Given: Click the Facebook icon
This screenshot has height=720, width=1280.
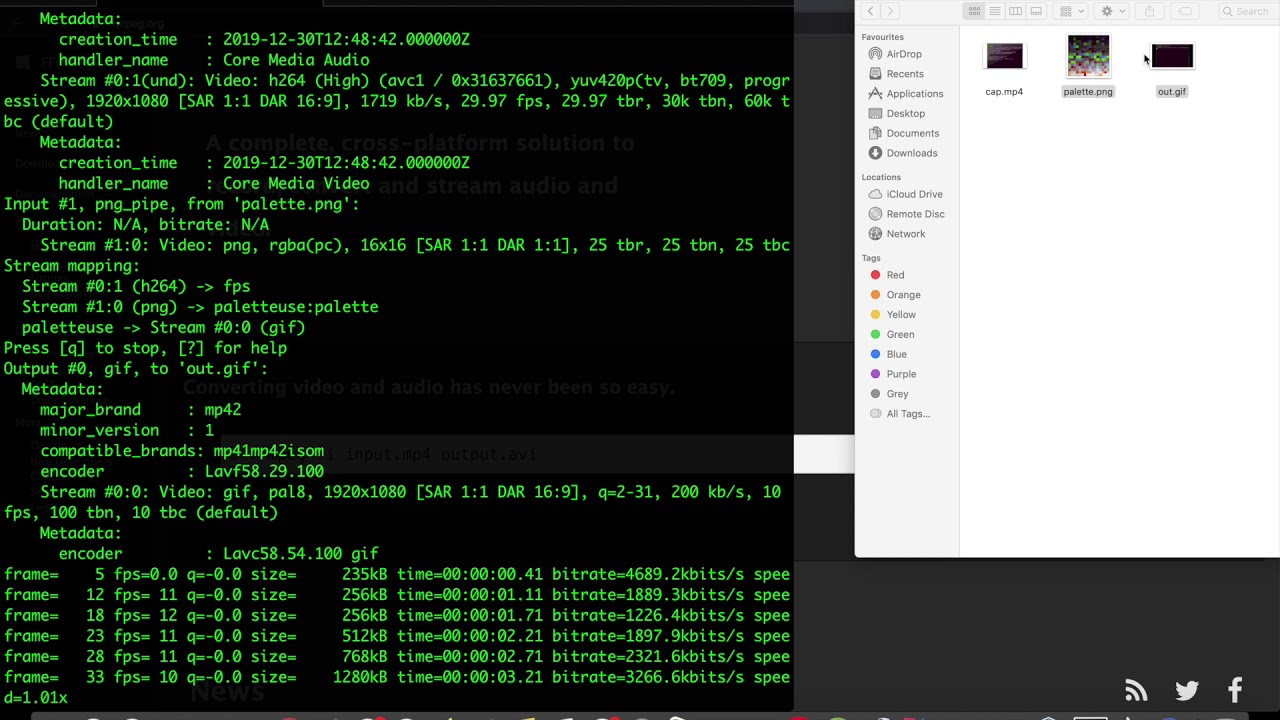Looking at the screenshot, I should (x=1236, y=690).
